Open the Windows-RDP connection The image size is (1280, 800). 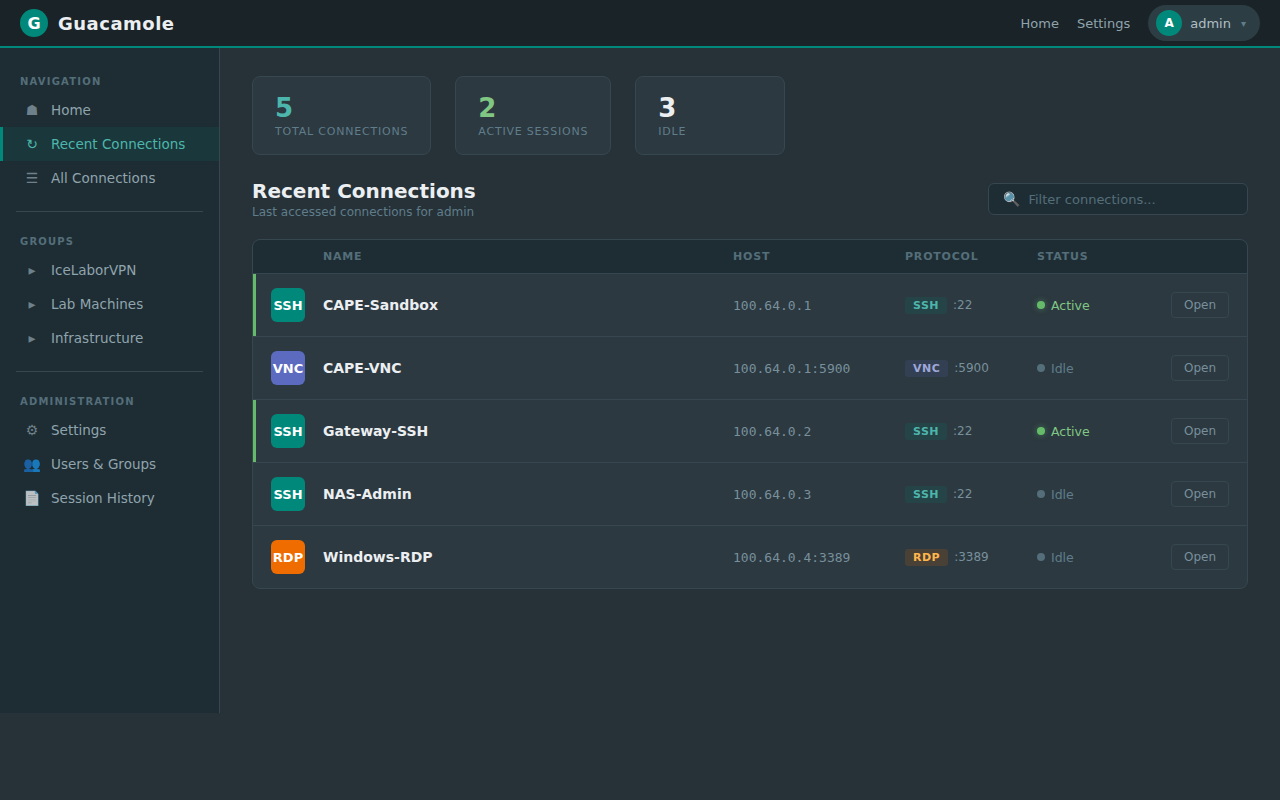pyautogui.click(x=1199, y=557)
